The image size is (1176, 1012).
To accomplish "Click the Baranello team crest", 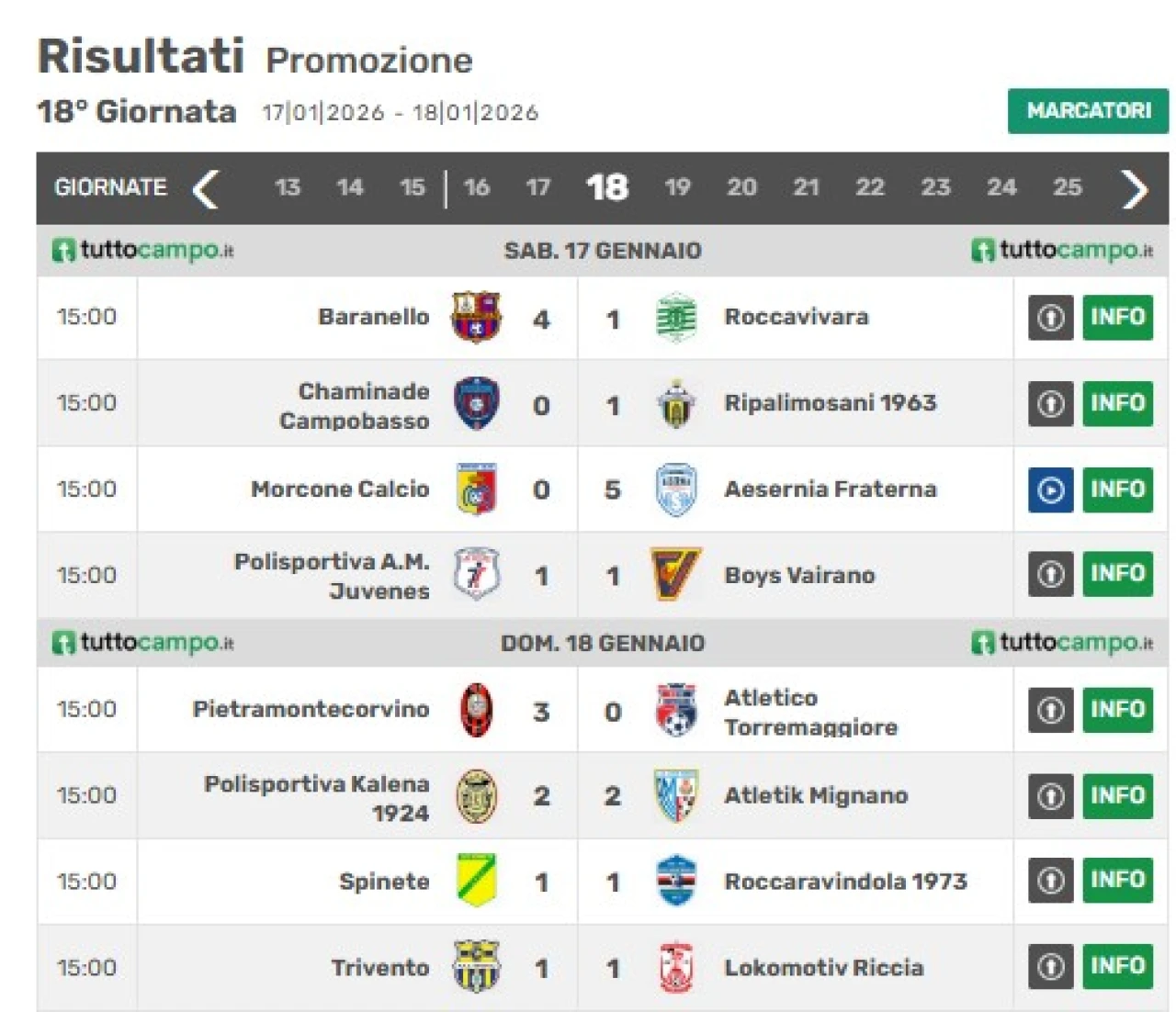I will pyautogui.click(x=476, y=318).
